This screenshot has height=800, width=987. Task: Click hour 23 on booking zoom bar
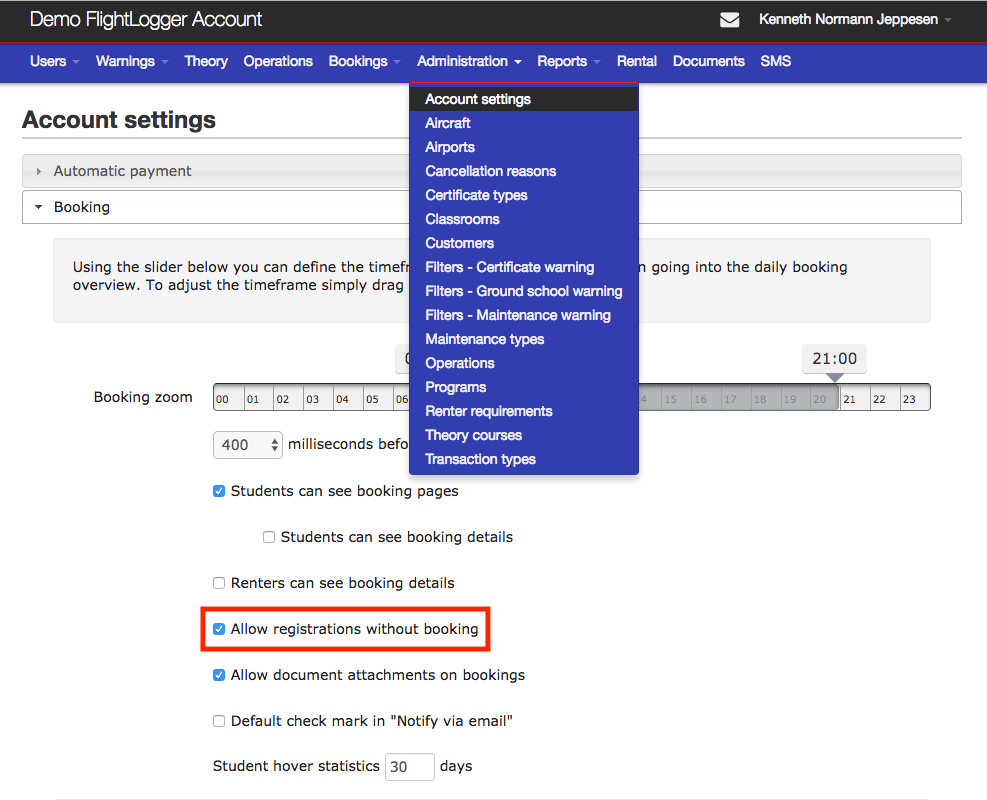pos(915,398)
